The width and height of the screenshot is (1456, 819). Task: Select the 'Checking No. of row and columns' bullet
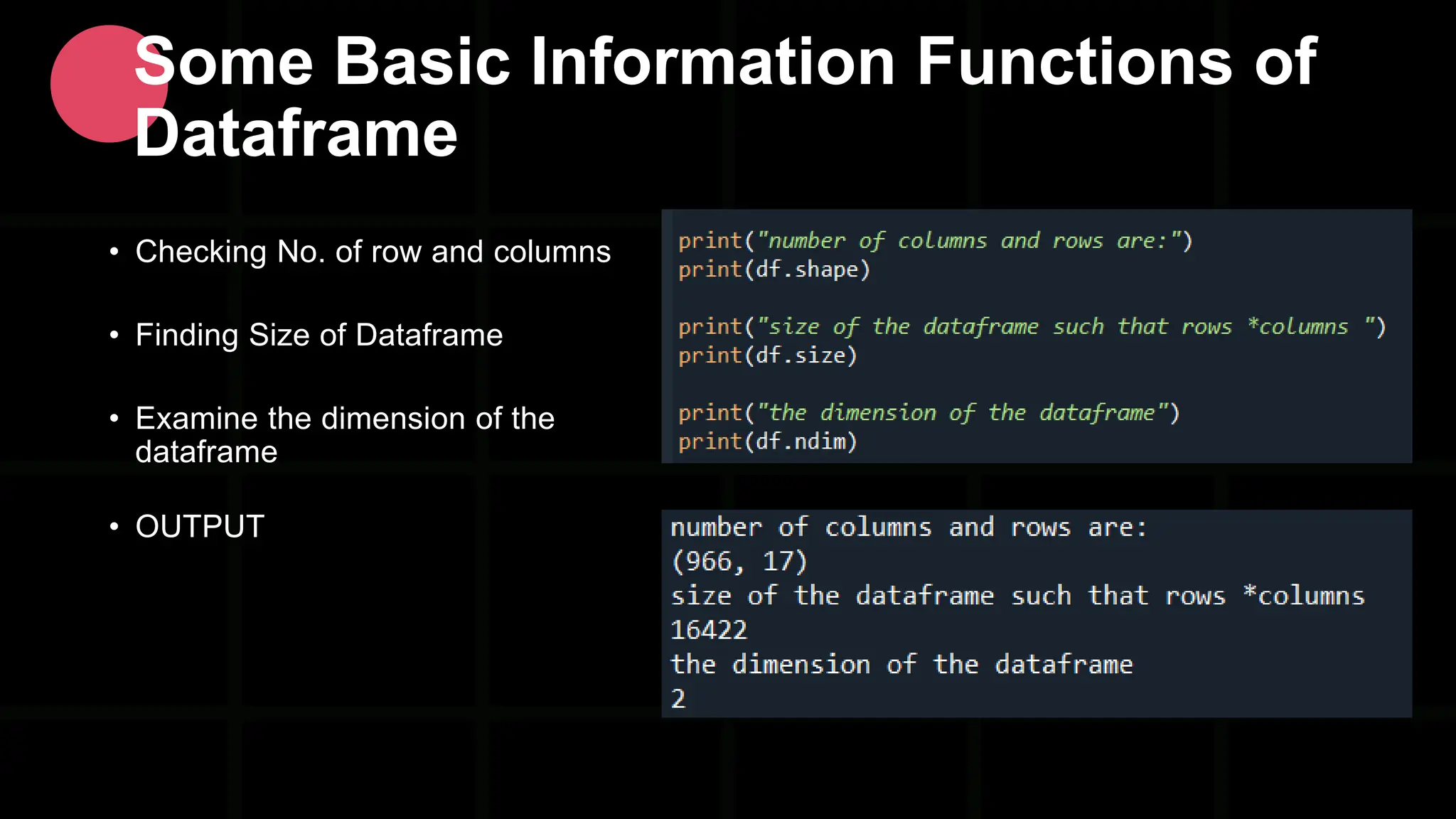pyautogui.click(x=373, y=252)
